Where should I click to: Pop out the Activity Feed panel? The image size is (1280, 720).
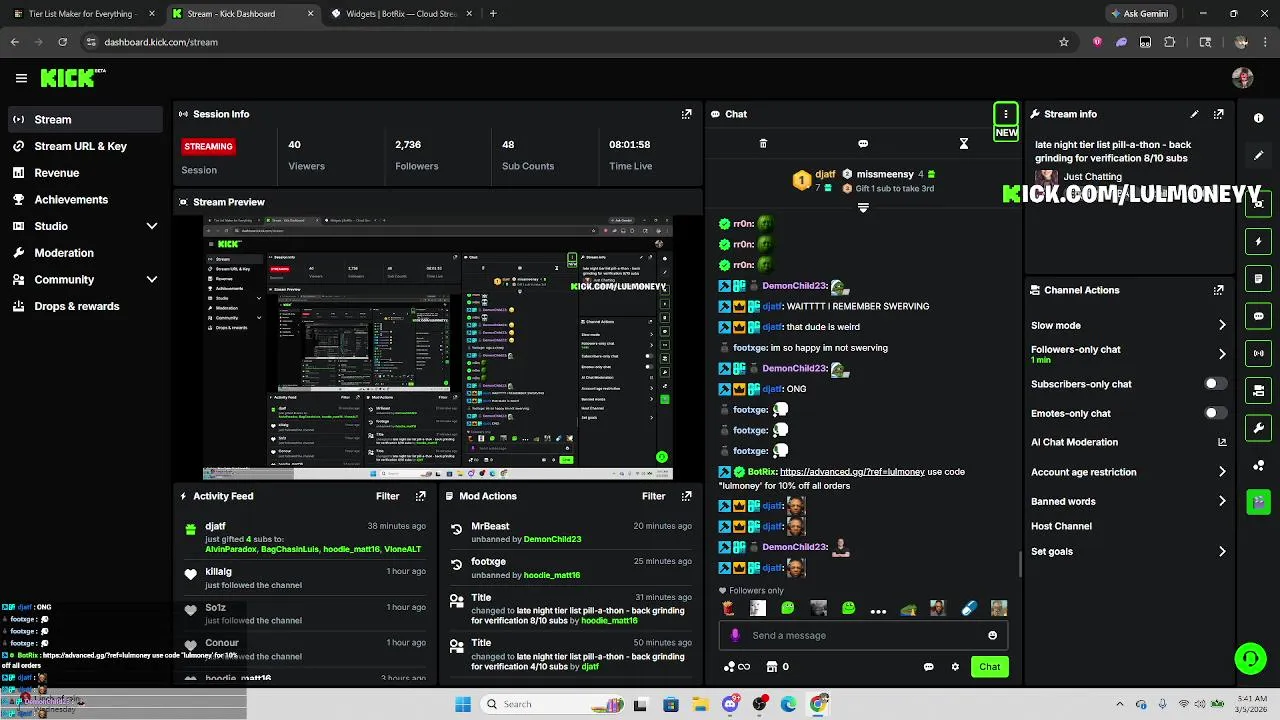(421, 496)
